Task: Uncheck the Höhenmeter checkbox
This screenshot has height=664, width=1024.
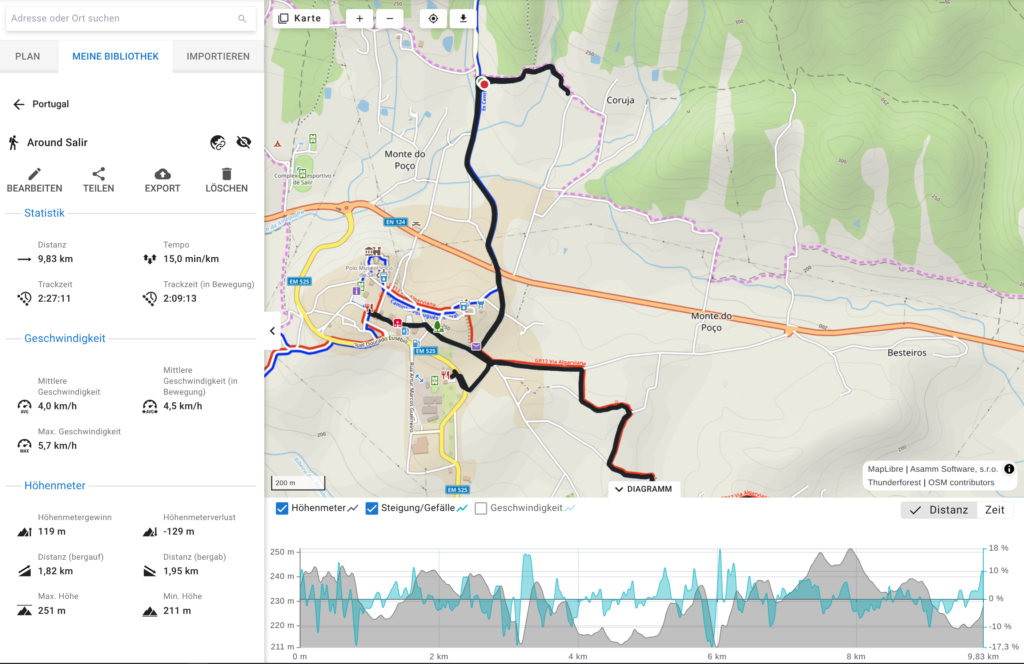Action: 282,508
